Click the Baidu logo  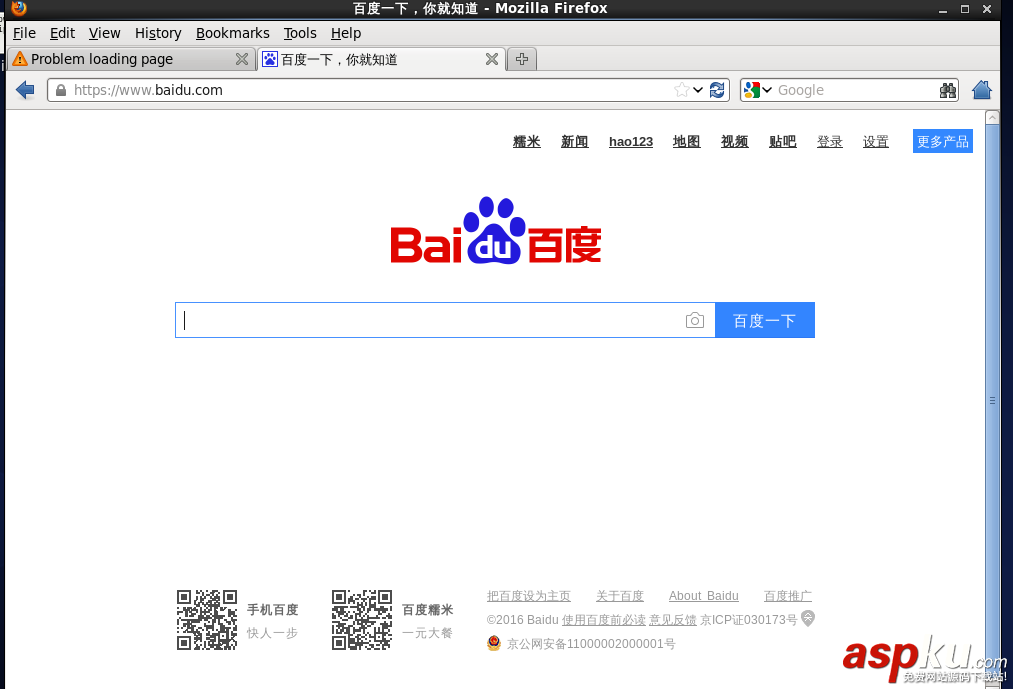[496, 231]
